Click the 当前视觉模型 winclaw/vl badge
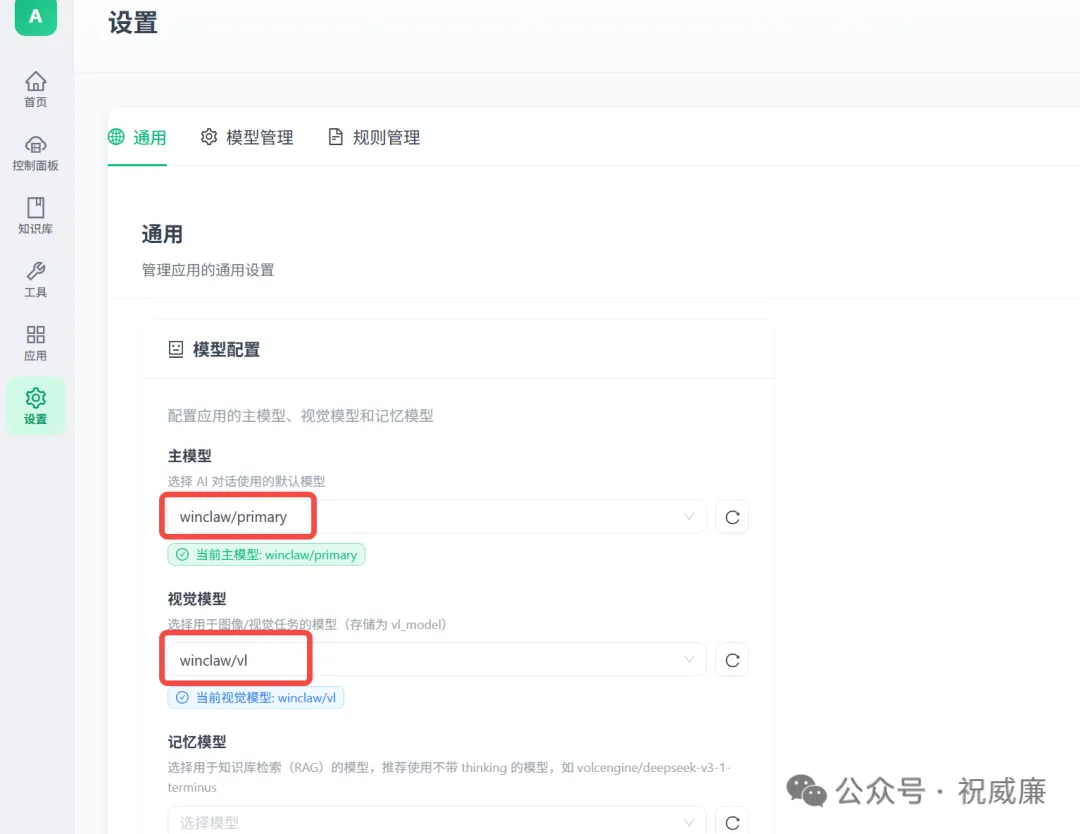Viewport: 1080px width, 834px height. [x=256, y=697]
